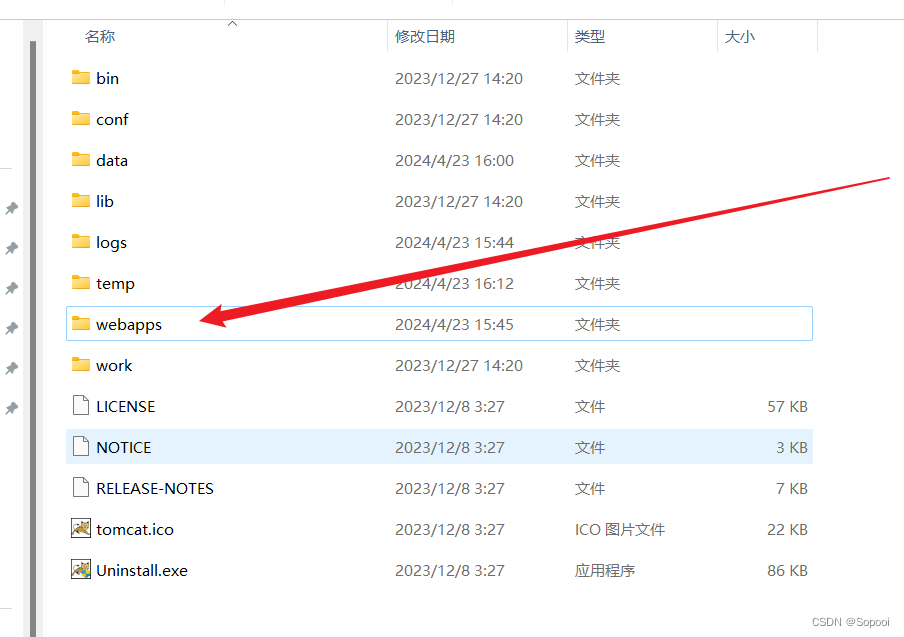904x637 pixels.
Task: Open the data folder
Action: pos(111,160)
